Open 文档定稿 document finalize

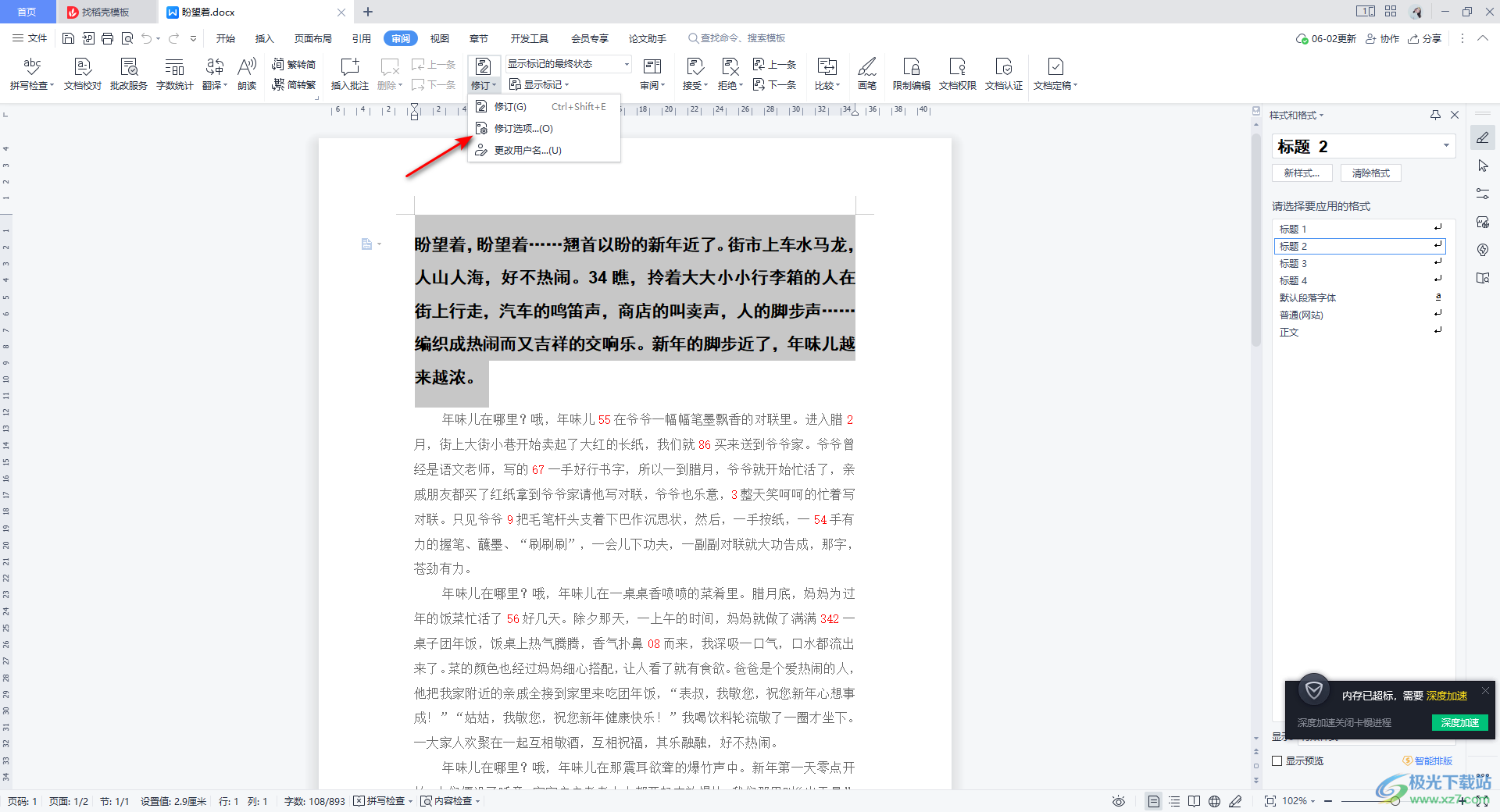(1055, 74)
